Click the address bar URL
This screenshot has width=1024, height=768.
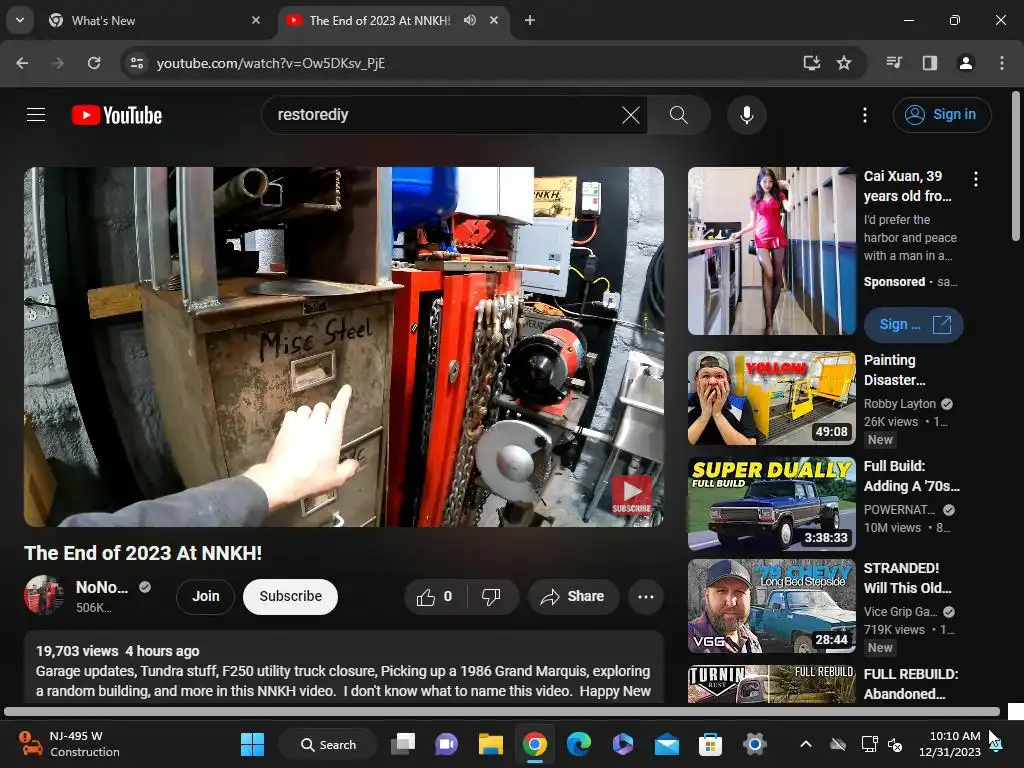coord(270,63)
